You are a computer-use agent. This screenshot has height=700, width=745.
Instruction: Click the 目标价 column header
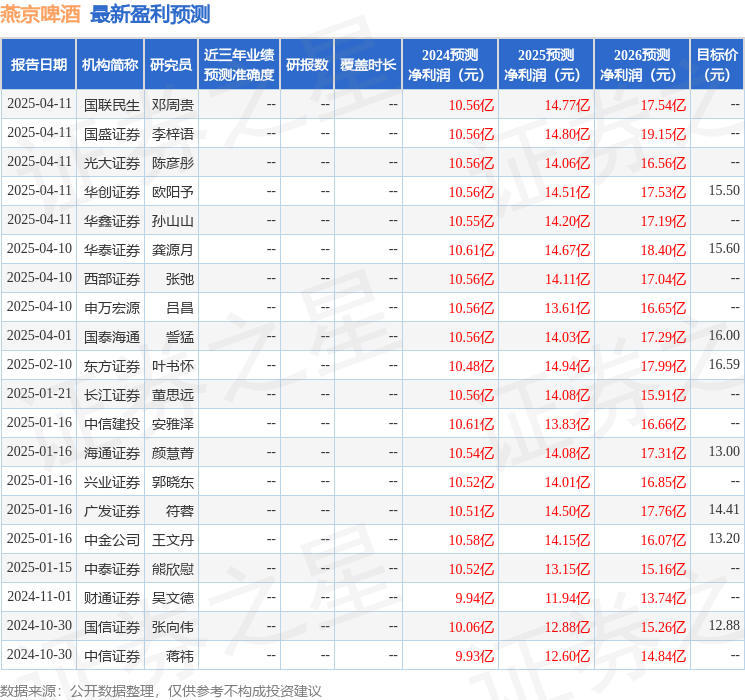click(717, 65)
